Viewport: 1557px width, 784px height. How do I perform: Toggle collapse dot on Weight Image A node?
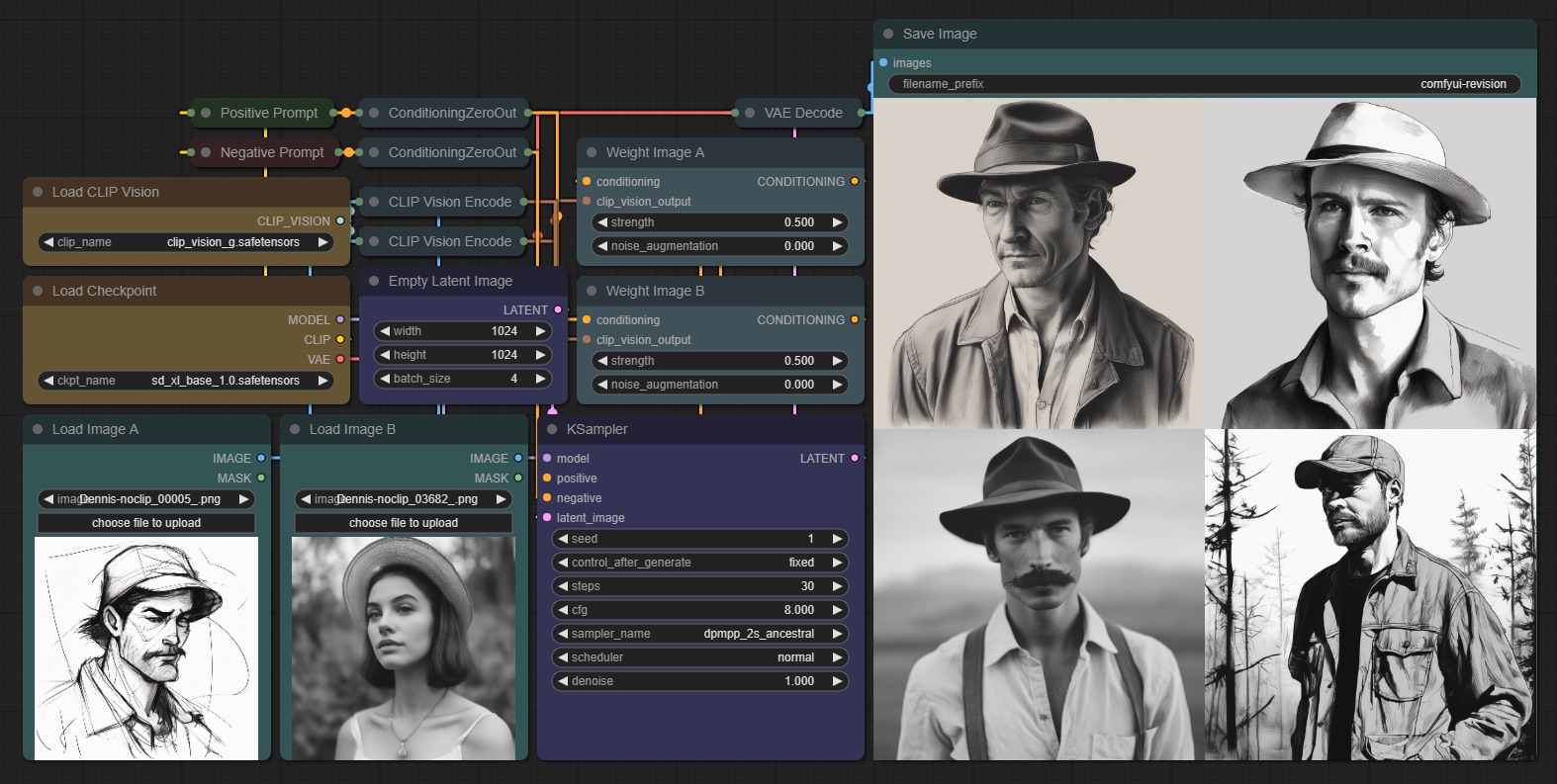[x=592, y=152]
